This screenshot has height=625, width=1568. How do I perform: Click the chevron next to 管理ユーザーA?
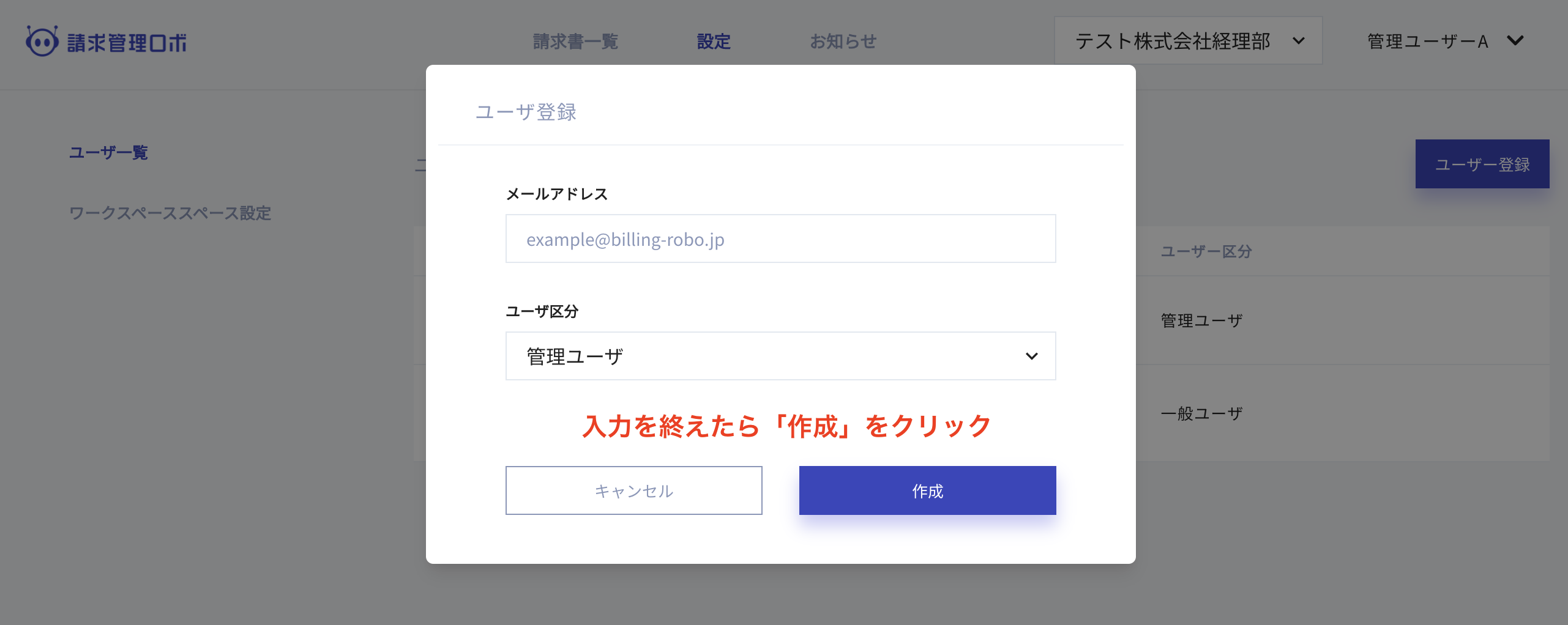(x=1515, y=41)
